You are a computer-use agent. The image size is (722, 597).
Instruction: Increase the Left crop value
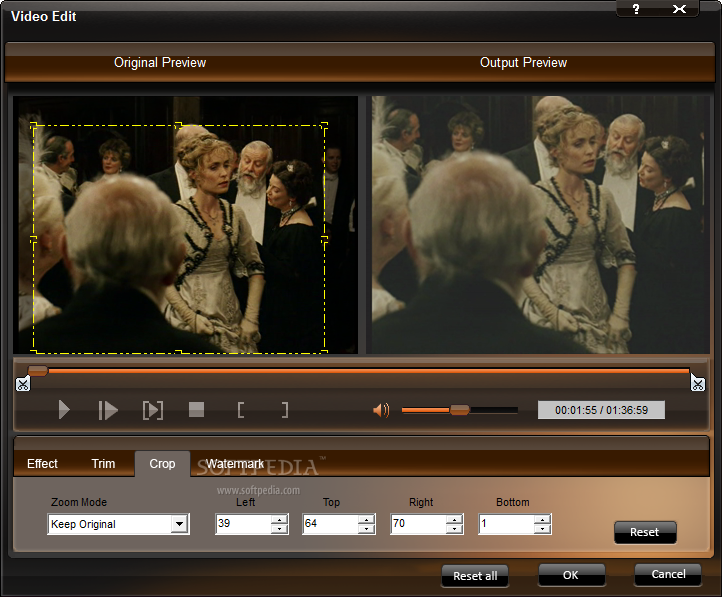(279, 519)
